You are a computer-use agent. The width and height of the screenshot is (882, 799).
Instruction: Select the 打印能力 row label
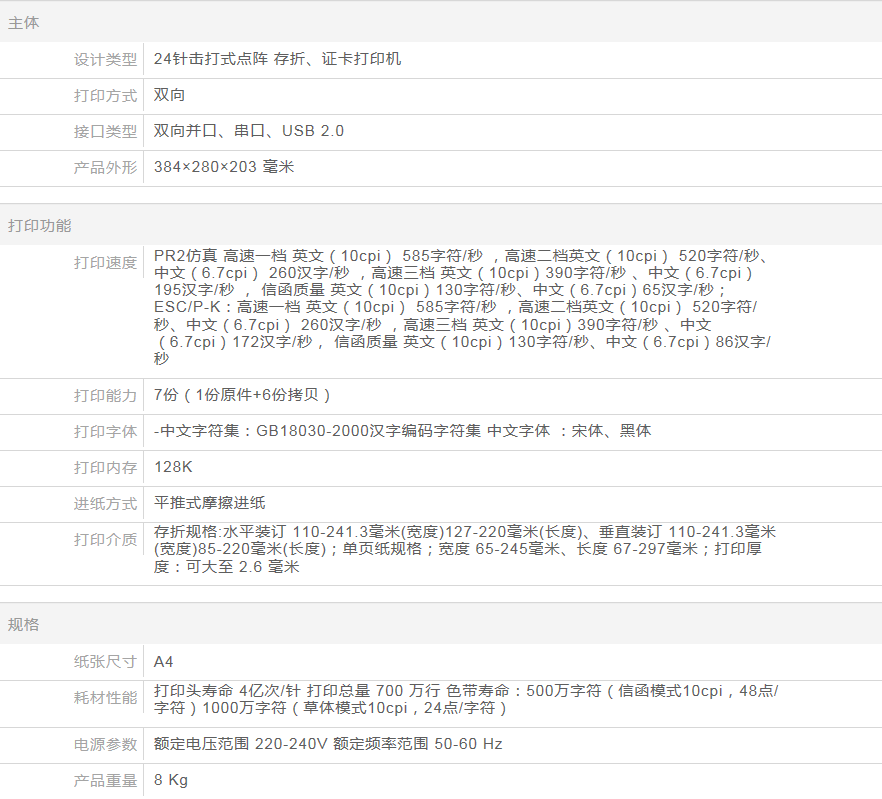[105, 396]
